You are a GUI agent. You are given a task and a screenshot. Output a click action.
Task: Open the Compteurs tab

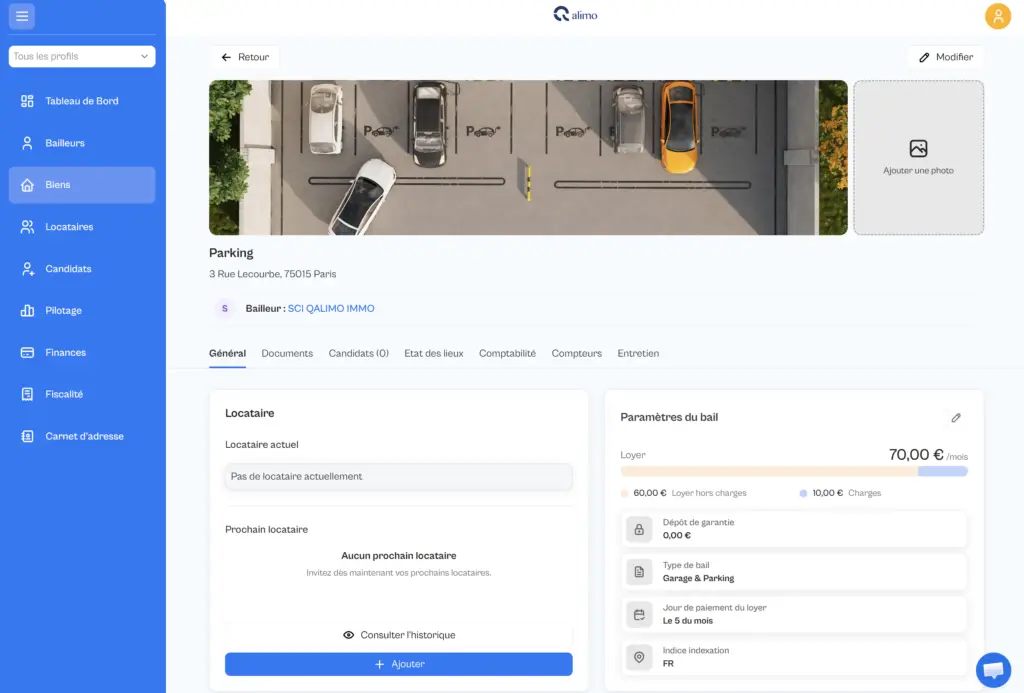pyautogui.click(x=577, y=353)
